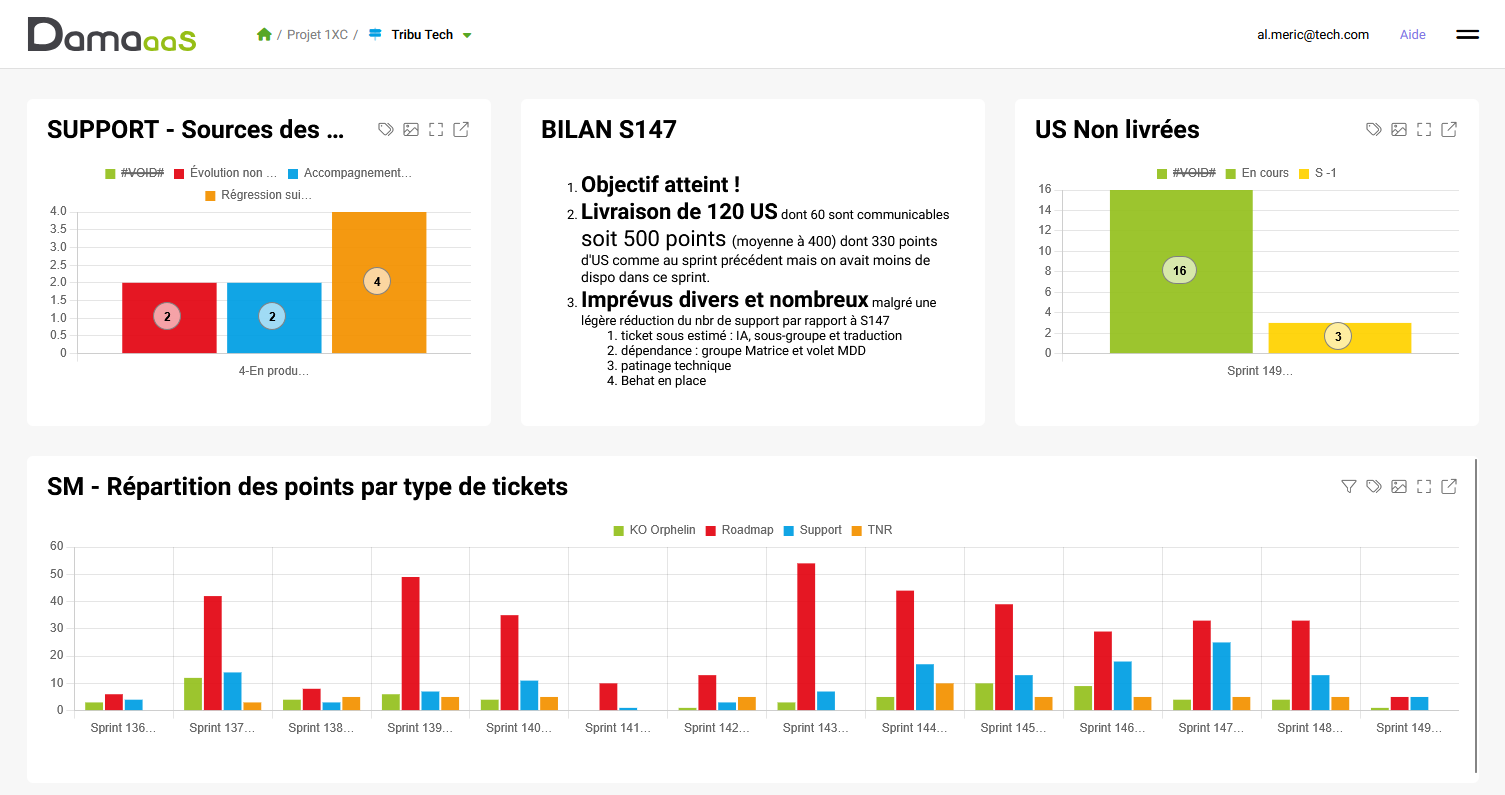Export SUPPORT chart as image
Viewport: 1505px width, 795px height.
tap(411, 129)
